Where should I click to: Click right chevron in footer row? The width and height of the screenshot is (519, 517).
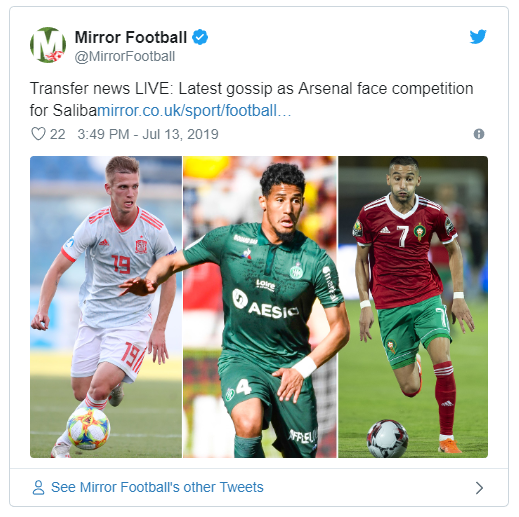[x=479, y=488]
